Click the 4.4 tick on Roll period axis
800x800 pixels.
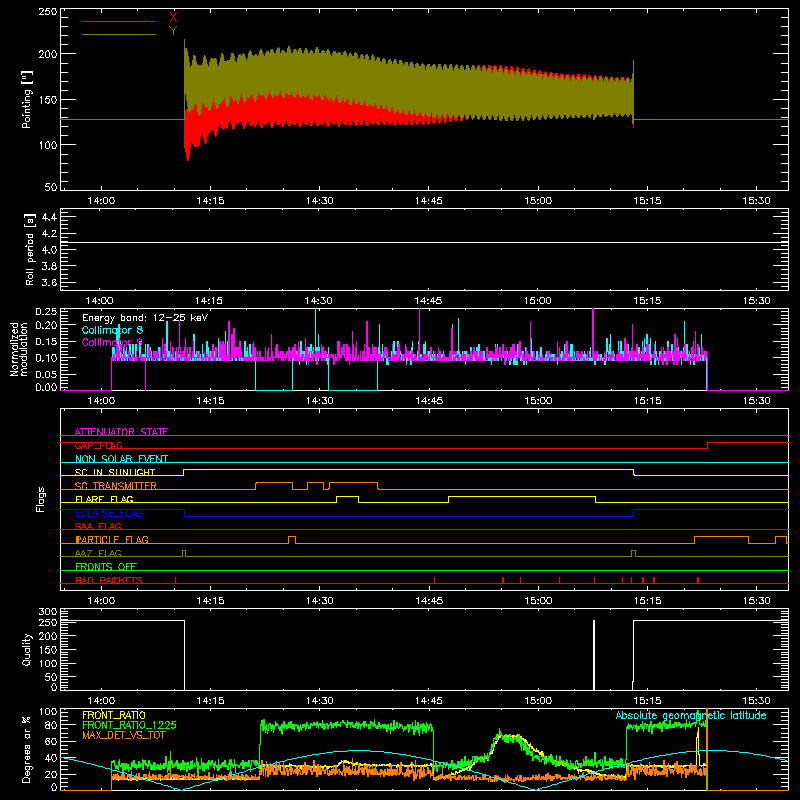point(49,217)
